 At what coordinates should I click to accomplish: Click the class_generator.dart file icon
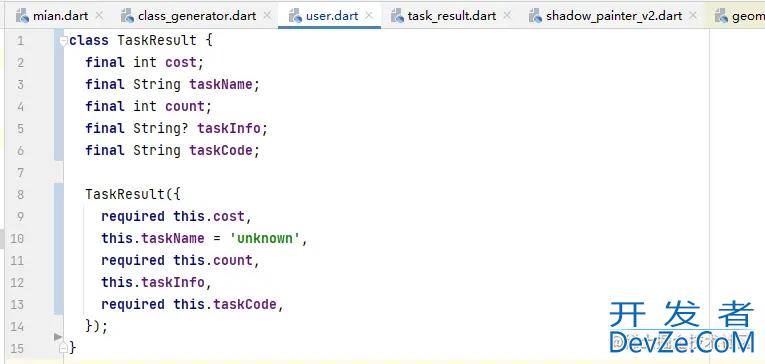[127, 16]
